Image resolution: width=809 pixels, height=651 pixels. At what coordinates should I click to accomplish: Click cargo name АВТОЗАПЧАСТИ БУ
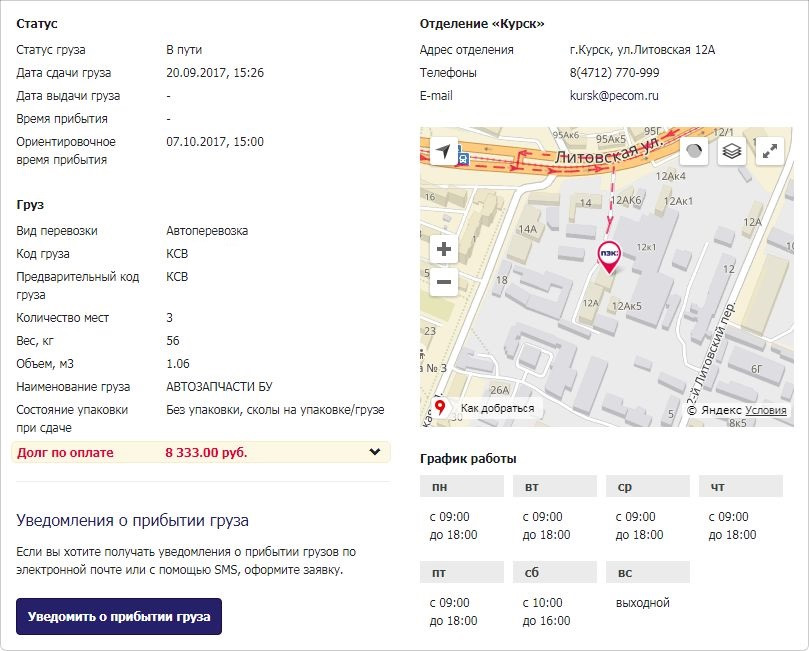coord(219,387)
